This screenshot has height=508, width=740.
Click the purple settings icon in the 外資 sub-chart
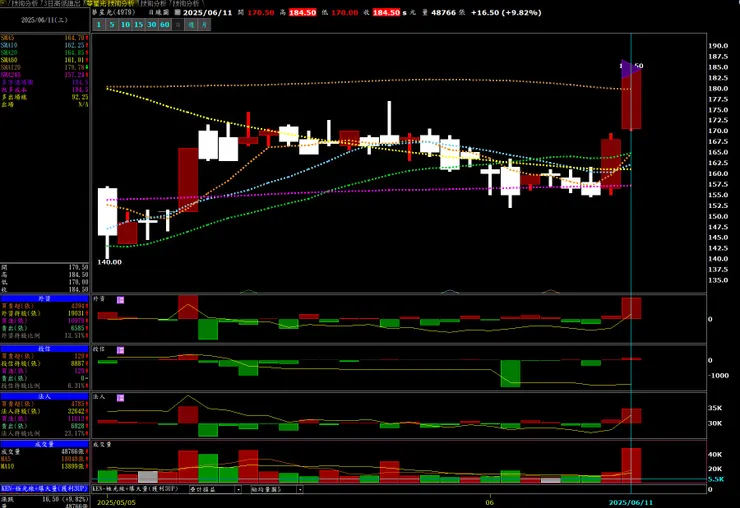tap(120, 300)
